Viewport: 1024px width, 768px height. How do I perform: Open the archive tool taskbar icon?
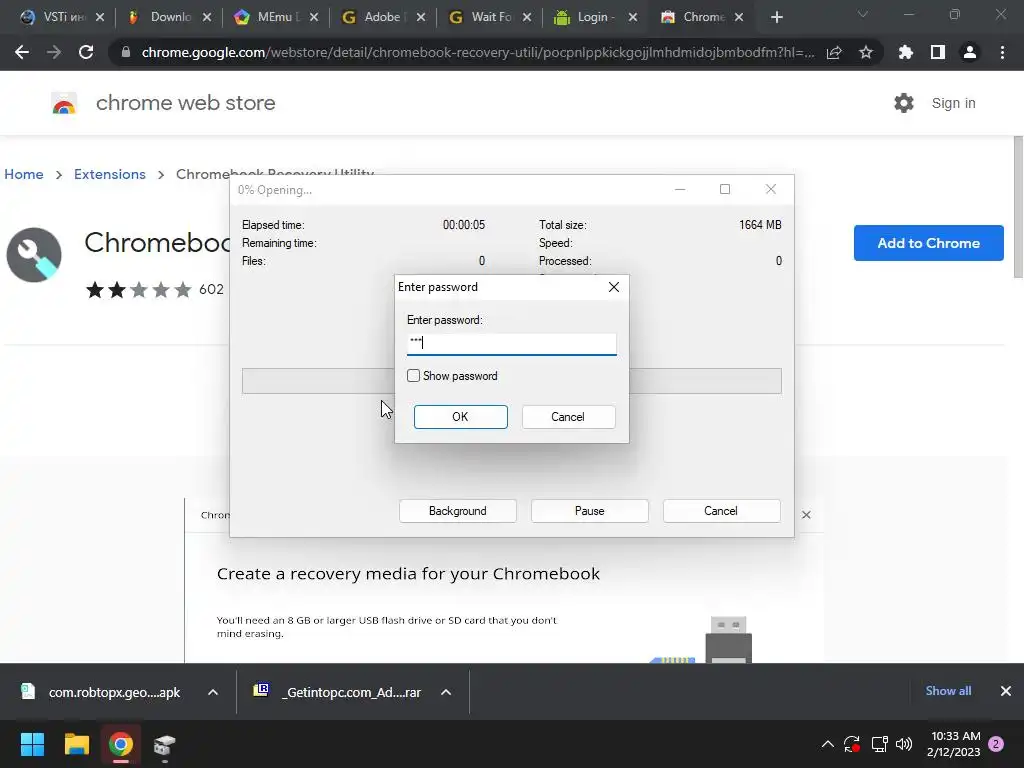point(165,745)
